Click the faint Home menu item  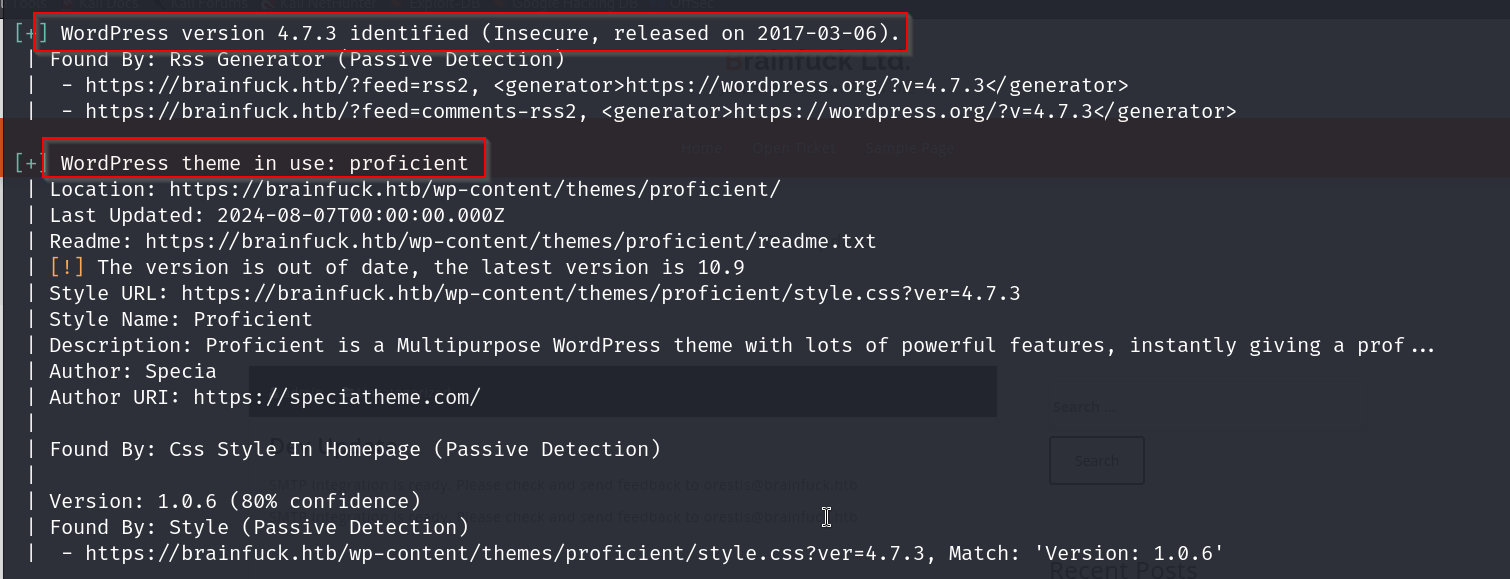(701, 148)
